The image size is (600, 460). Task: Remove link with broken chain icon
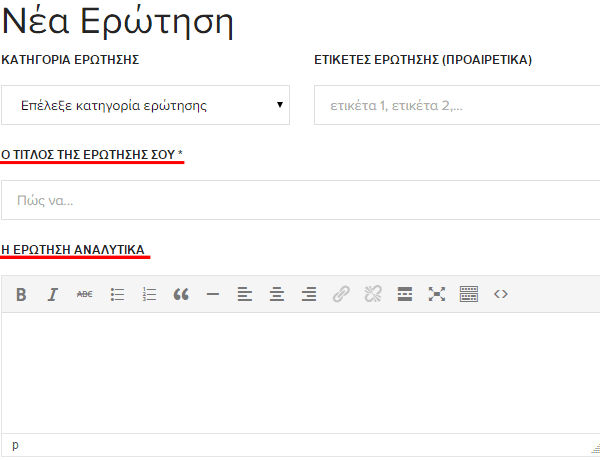tap(373, 294)
